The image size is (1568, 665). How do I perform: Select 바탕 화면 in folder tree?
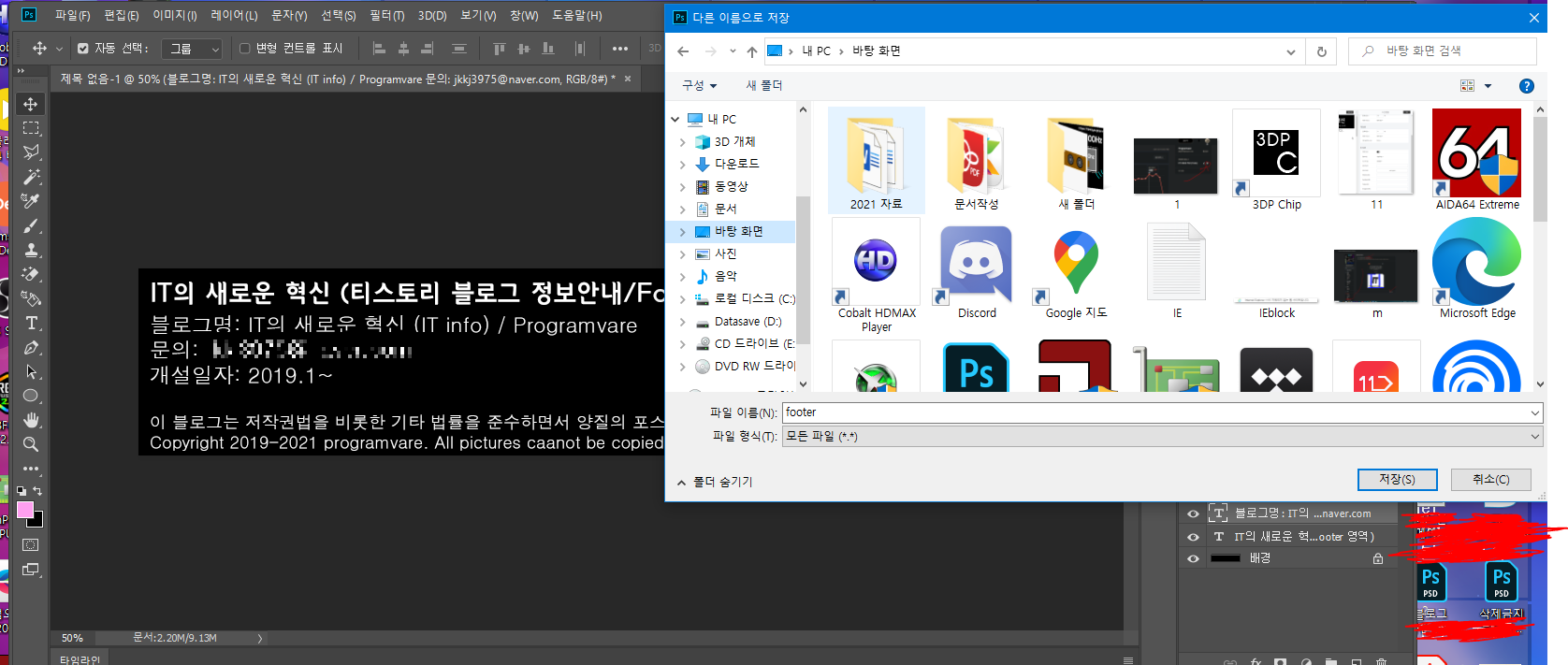738,231
